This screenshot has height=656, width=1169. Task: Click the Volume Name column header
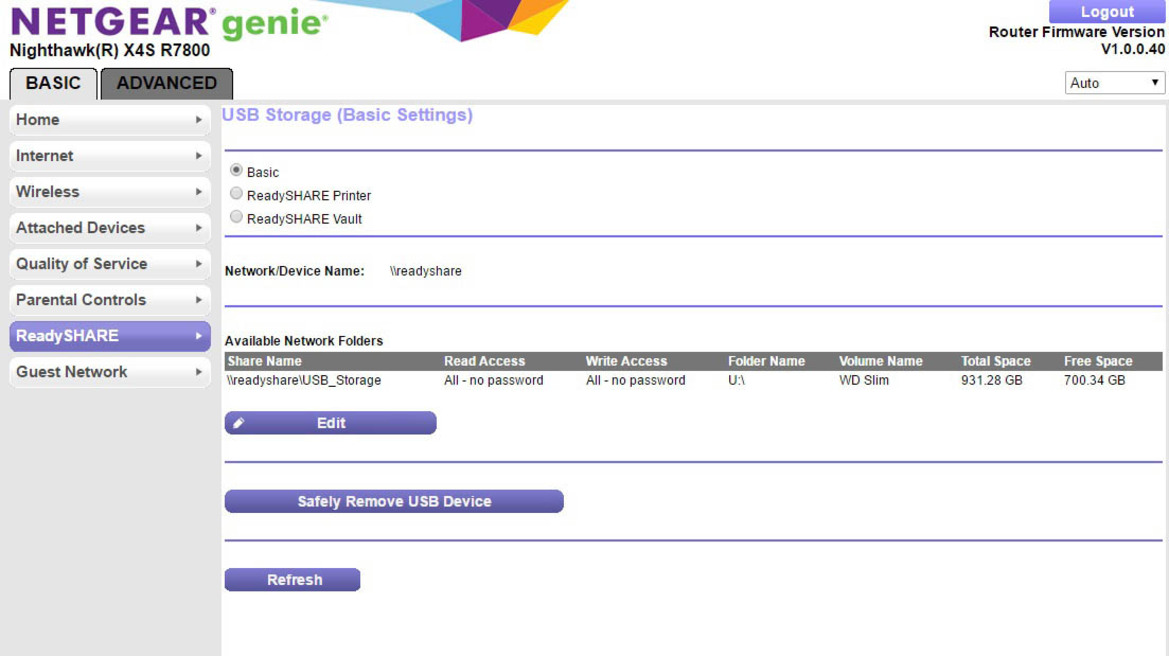(x=880, y=361)
